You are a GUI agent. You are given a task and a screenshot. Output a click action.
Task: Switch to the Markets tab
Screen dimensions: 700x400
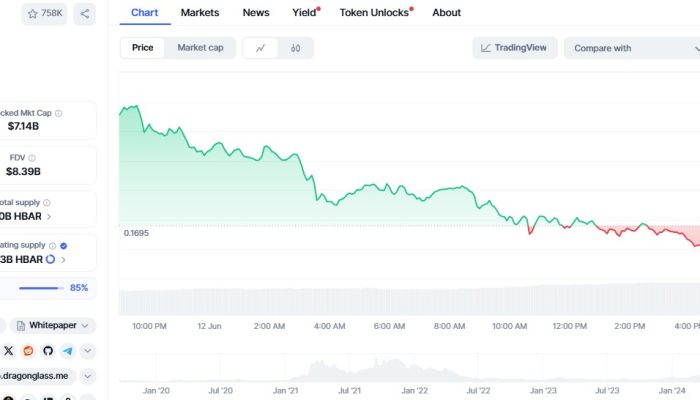coord(200,13)
